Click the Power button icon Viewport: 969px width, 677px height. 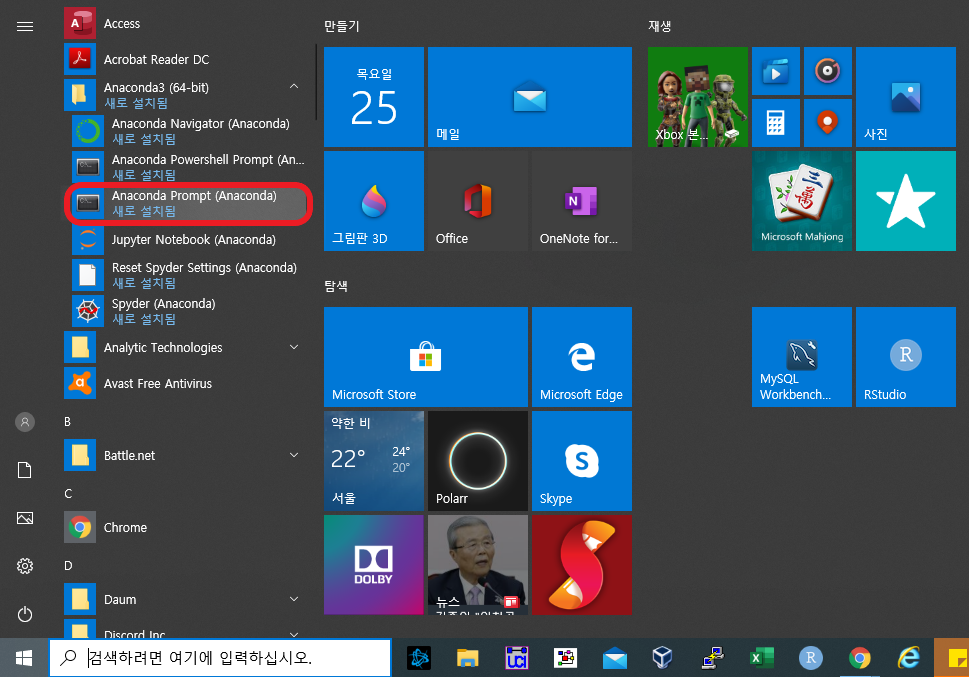pos(25,614)
